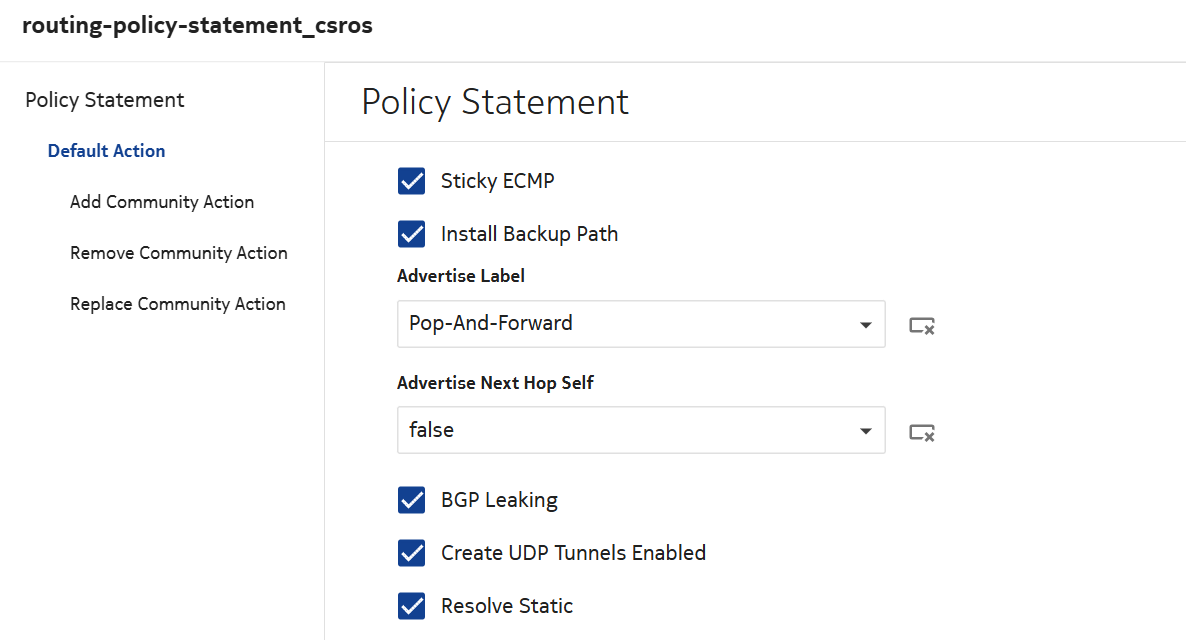Clear the Advertise Next Hop Self value
This screenshot has width=1186, height=640.
pos(921,432)
